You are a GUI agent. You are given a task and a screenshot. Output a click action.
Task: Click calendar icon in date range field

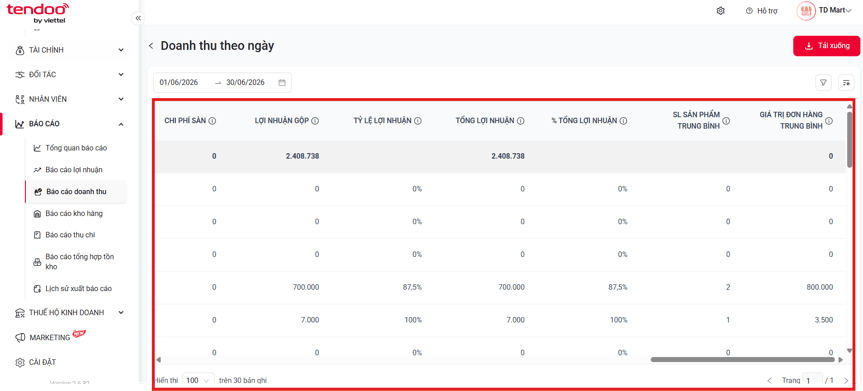282,83
